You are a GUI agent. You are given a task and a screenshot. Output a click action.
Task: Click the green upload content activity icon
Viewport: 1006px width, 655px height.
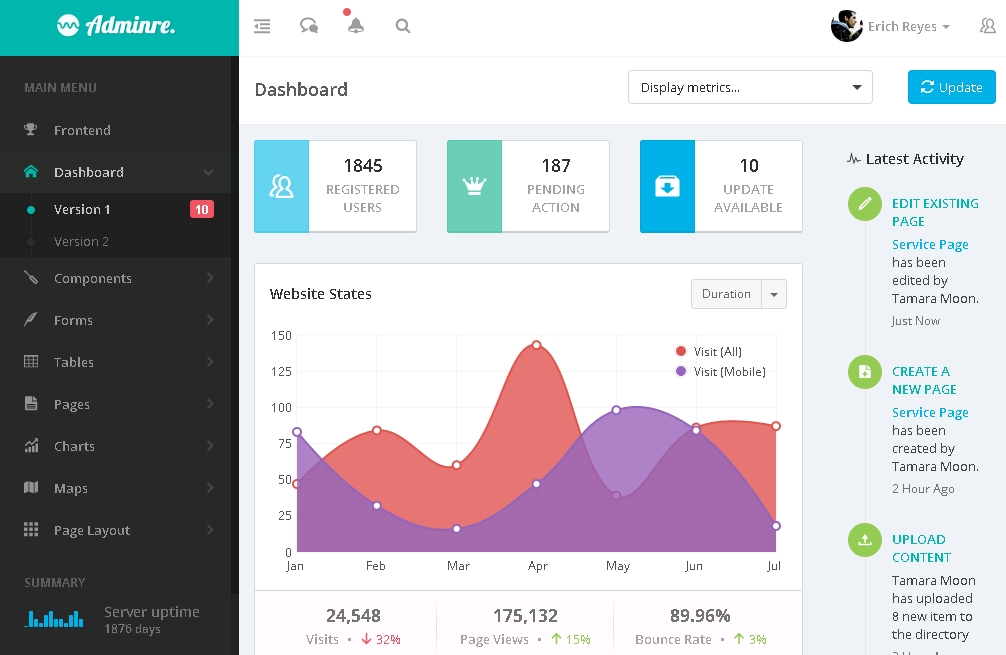864,540
